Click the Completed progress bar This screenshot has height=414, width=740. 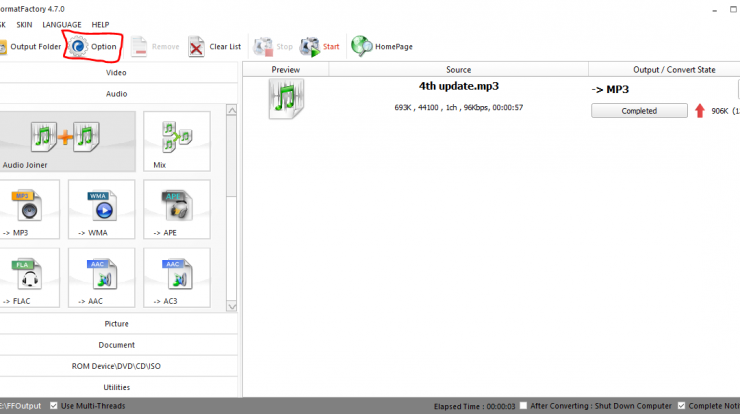639,111
